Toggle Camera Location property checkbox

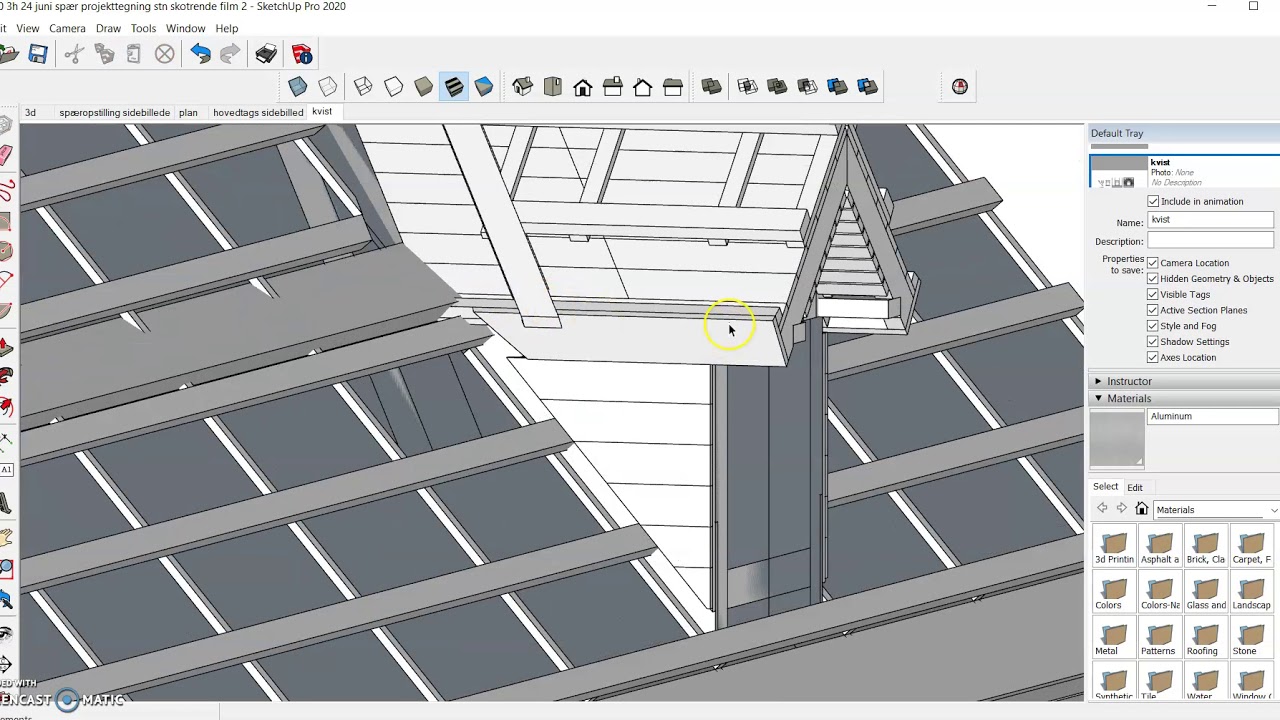(1153, 263)
